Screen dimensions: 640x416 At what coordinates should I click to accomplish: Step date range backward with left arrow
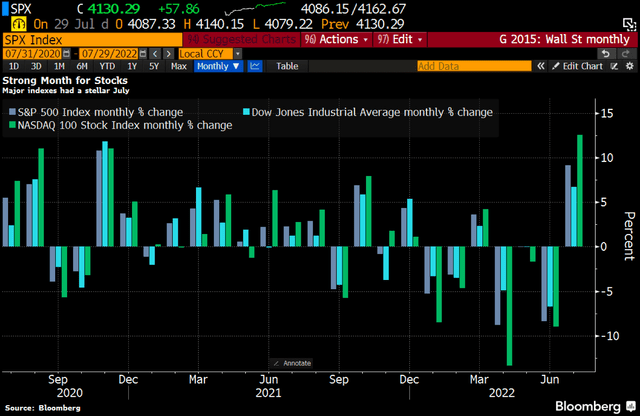coord(155,53)
